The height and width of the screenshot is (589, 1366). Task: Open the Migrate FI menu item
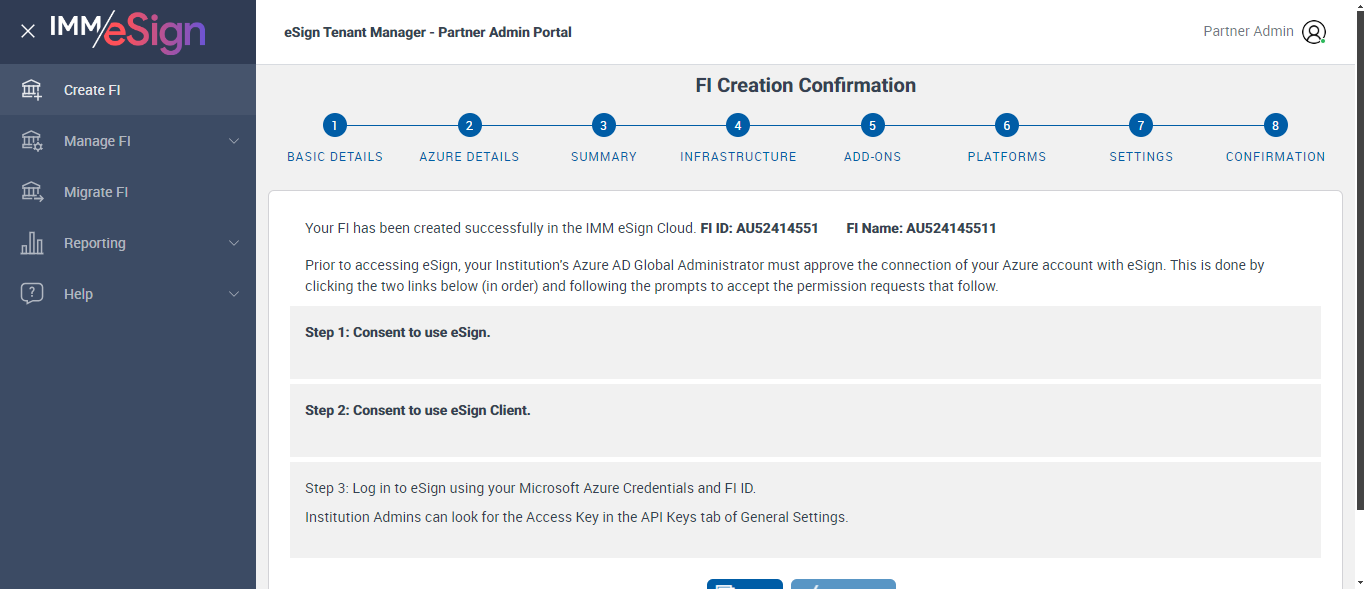(x=96, y=192)
